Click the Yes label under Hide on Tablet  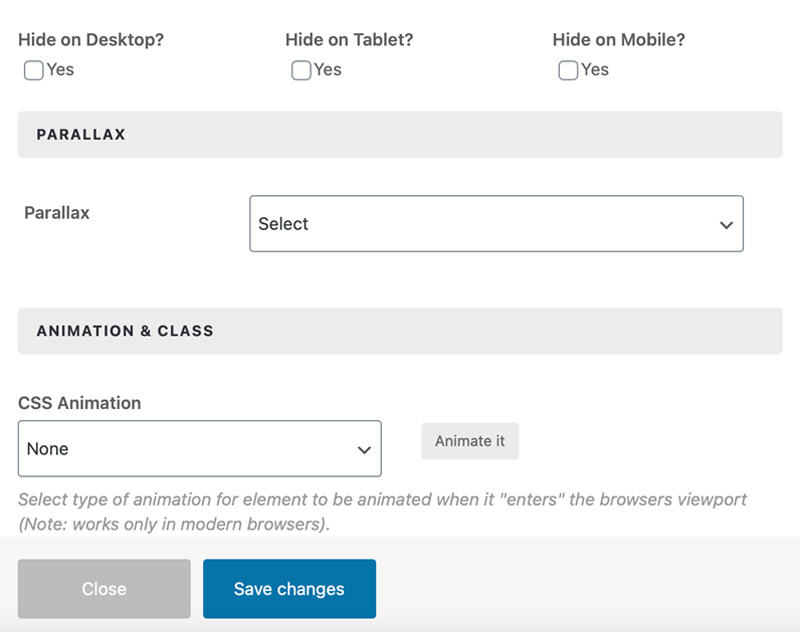coord(328,70)
